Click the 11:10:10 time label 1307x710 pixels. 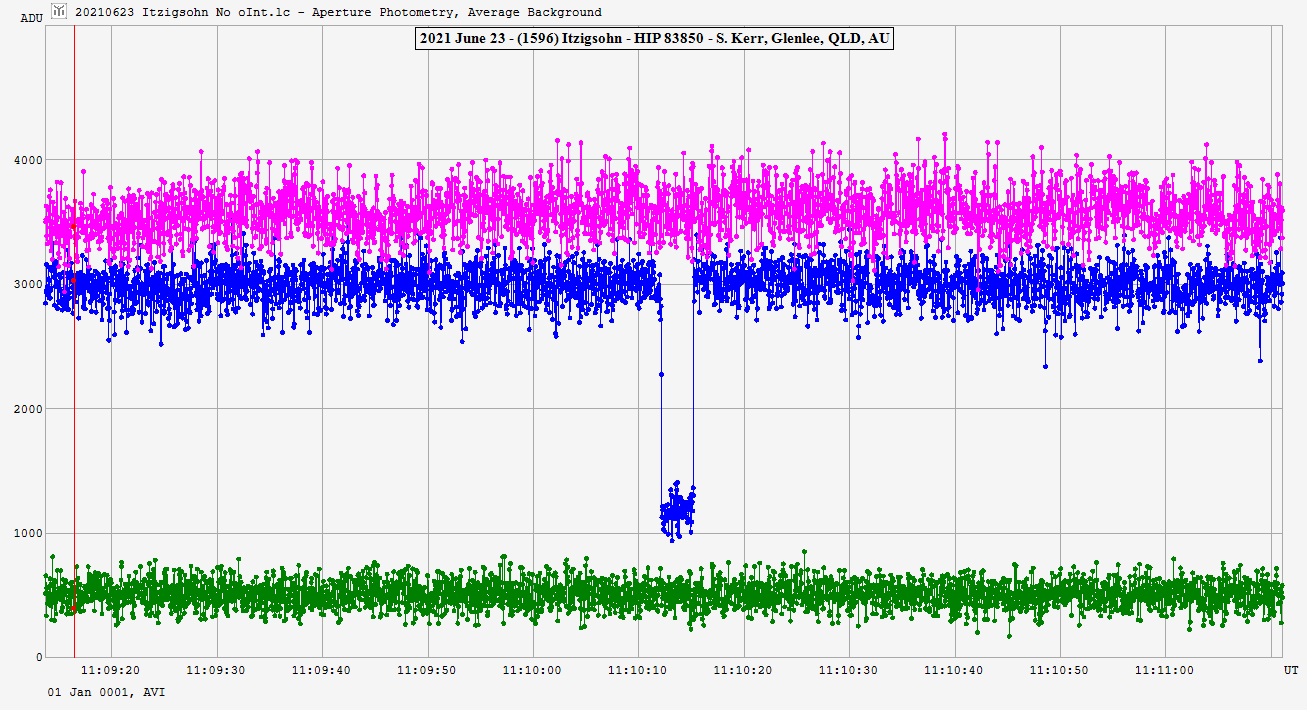pos(638,671)
